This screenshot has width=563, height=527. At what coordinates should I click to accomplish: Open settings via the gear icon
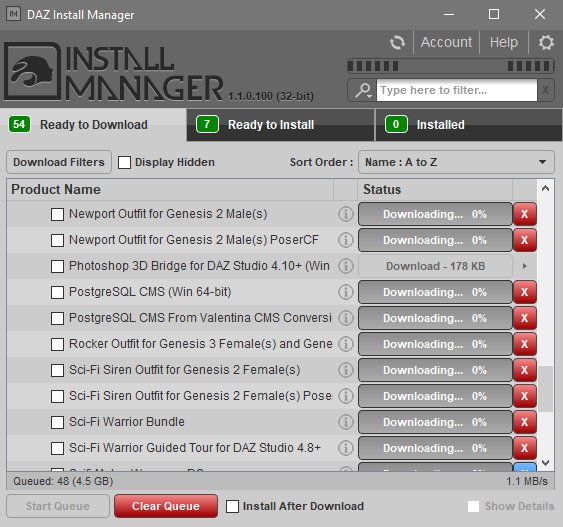click(x=546, y=42)
